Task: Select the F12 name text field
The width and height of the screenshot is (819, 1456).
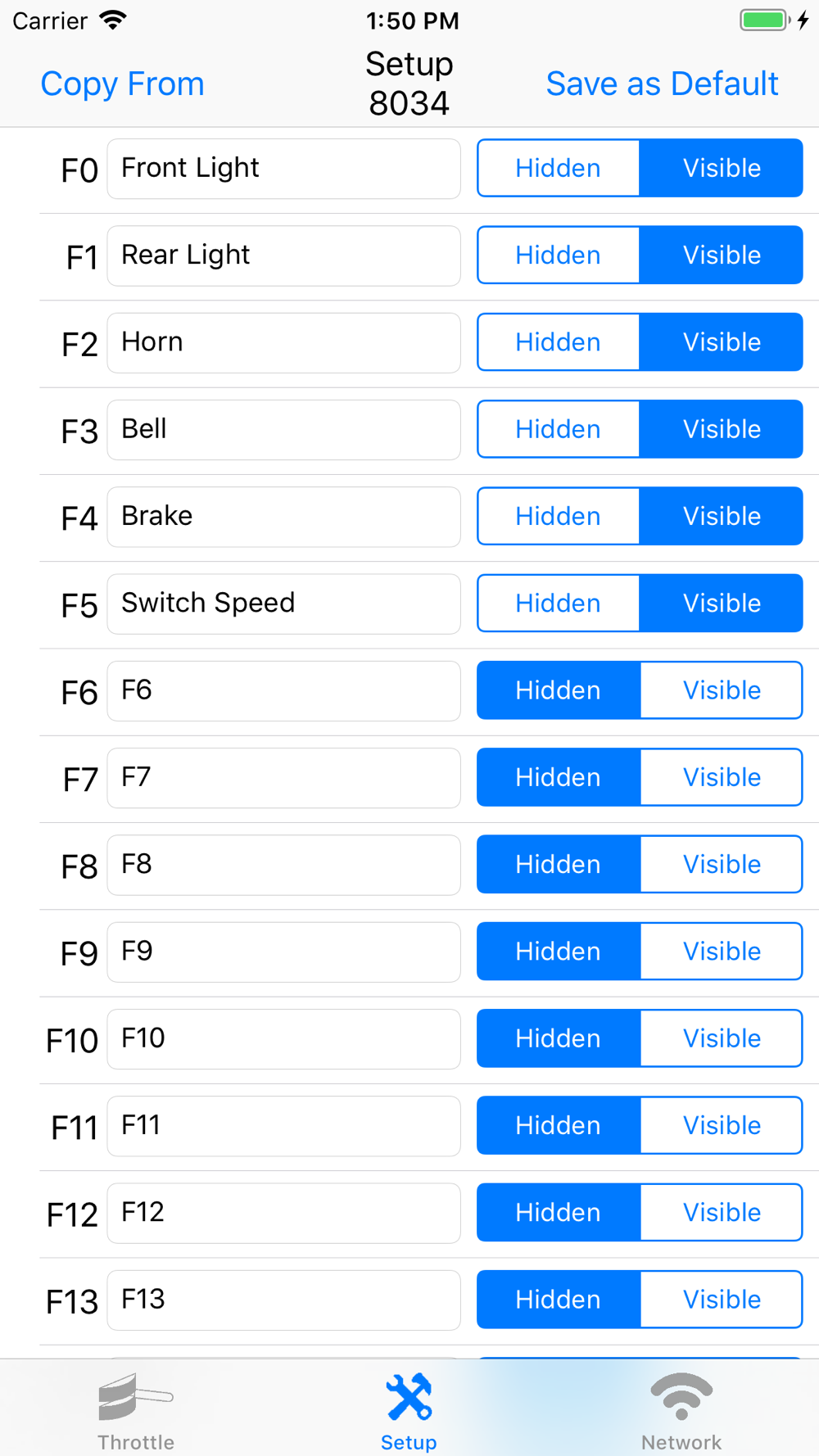Action: coord(283,1213)
